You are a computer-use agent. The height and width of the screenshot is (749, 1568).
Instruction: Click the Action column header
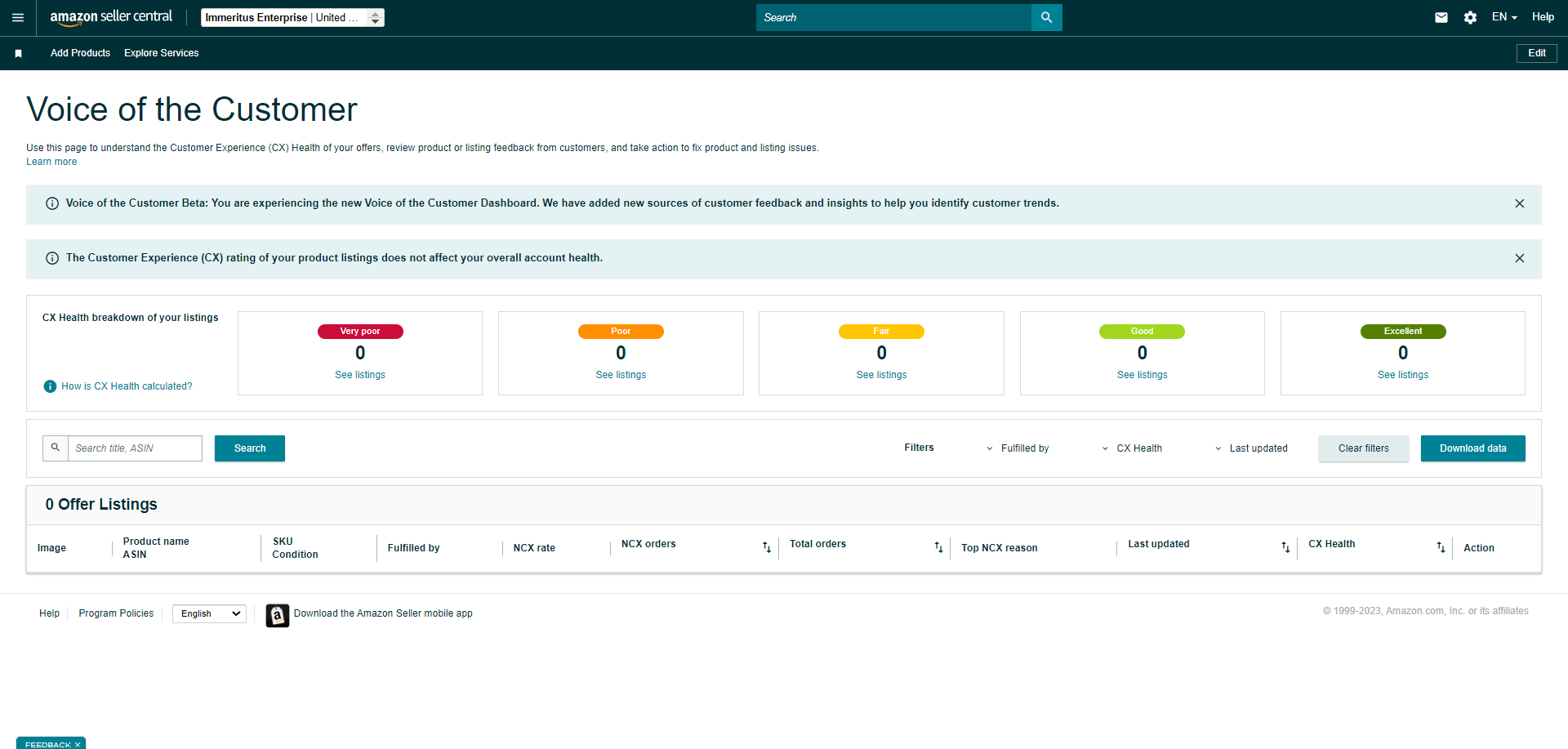point(1479,548)
